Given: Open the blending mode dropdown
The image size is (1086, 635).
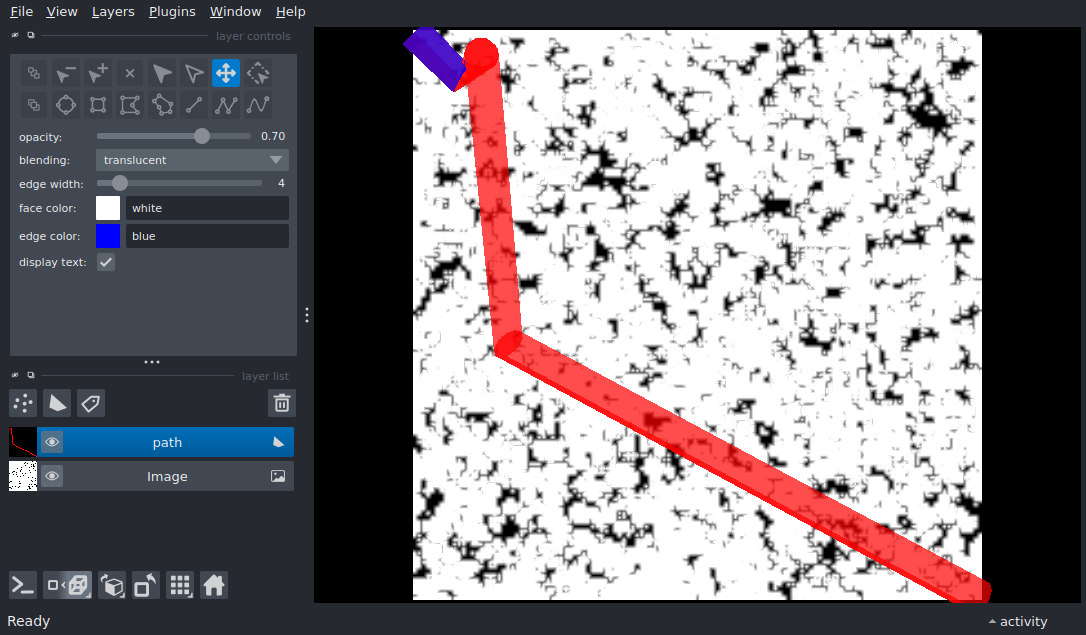Looking at the screenshot, I should (x=192, y=160).
